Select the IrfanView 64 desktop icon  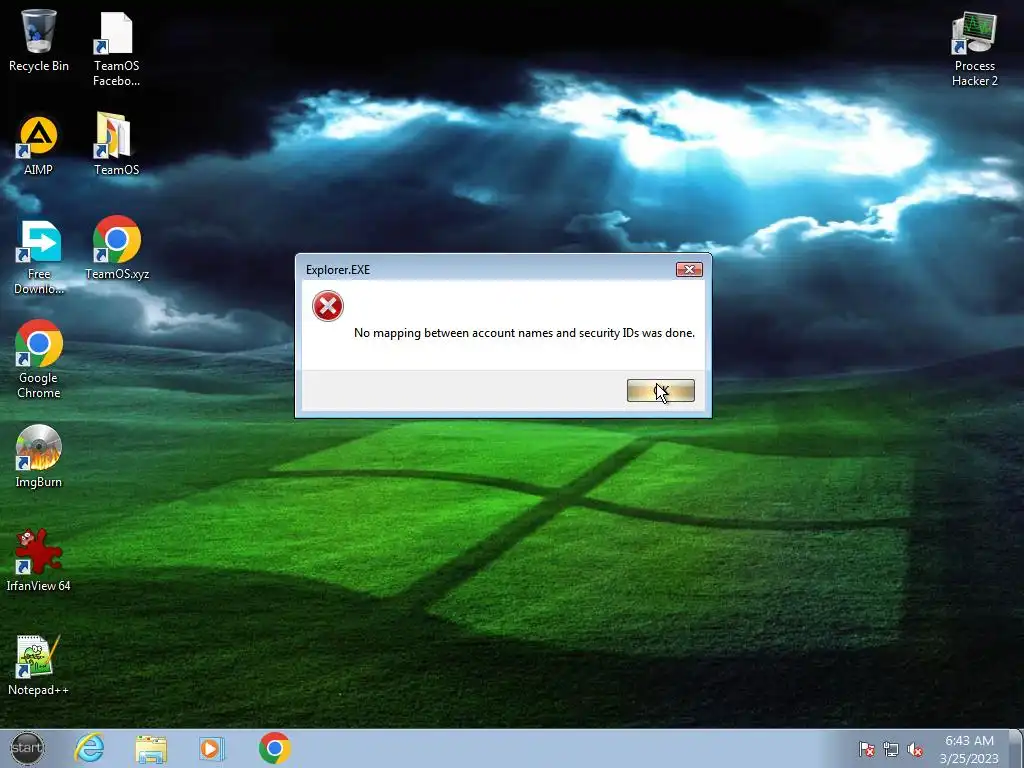(x=39, y=560)
